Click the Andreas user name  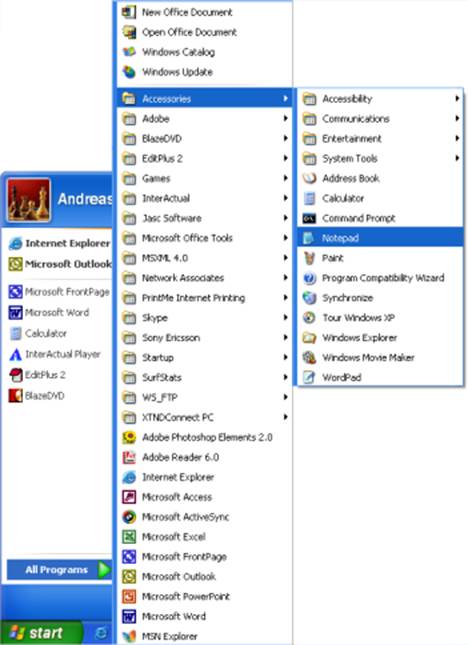pos(85,199)
